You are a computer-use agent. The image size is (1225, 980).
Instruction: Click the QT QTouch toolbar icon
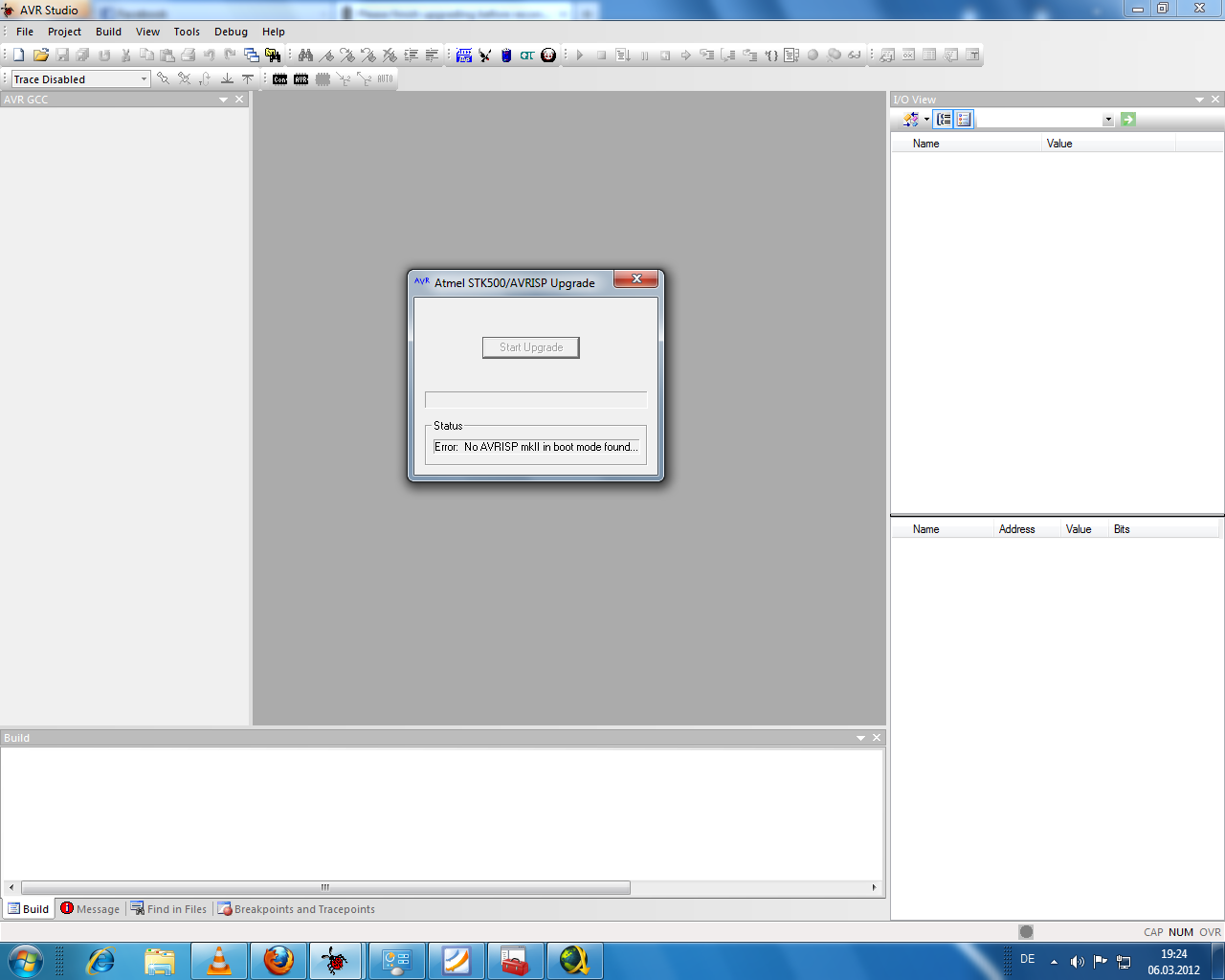point(527,56)
